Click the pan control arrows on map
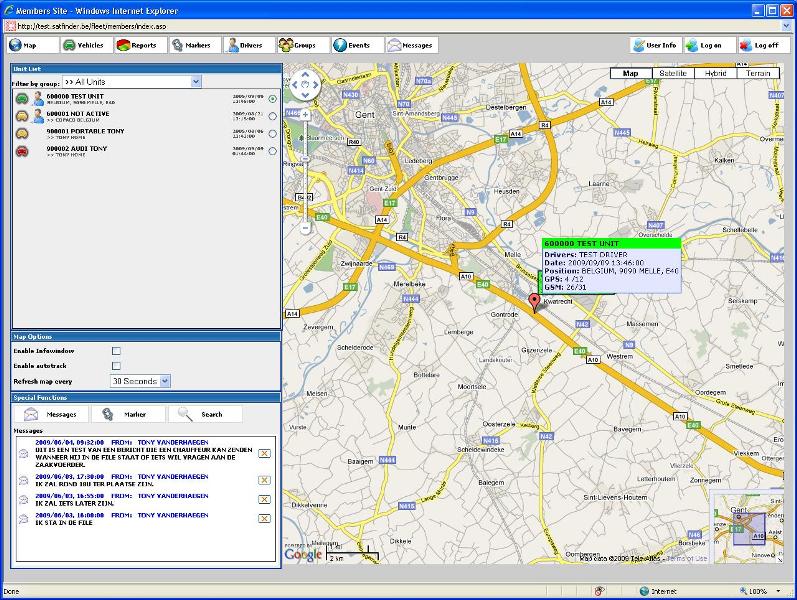This screenshot has width=797, height=600. click(305, 85)
